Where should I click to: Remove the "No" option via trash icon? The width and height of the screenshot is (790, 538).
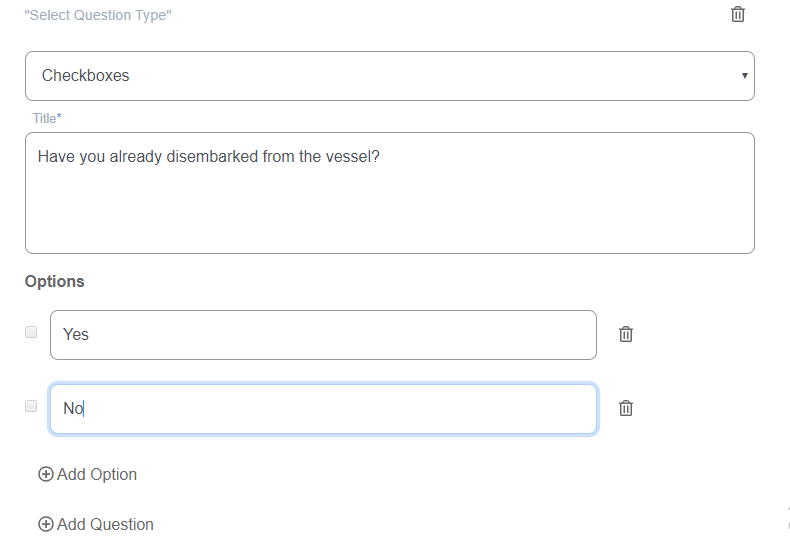pyautogui.click(x=626, y=408)
